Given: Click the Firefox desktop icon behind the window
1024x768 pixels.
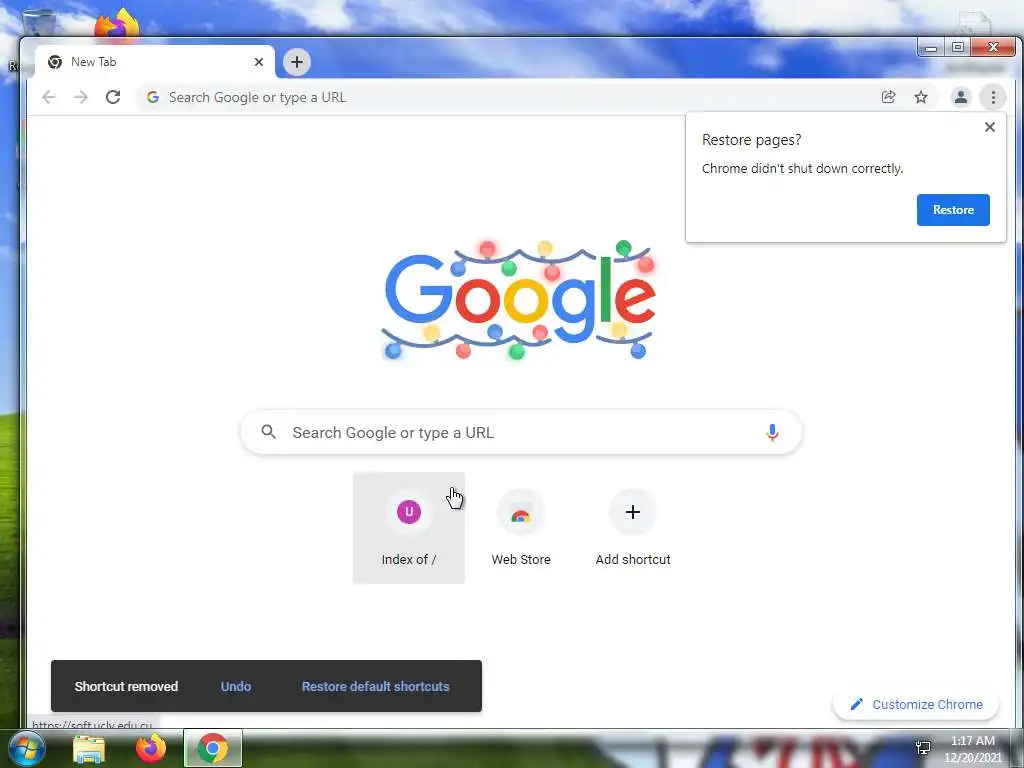Looking at the screenshot, I should (x=117, y=24).
